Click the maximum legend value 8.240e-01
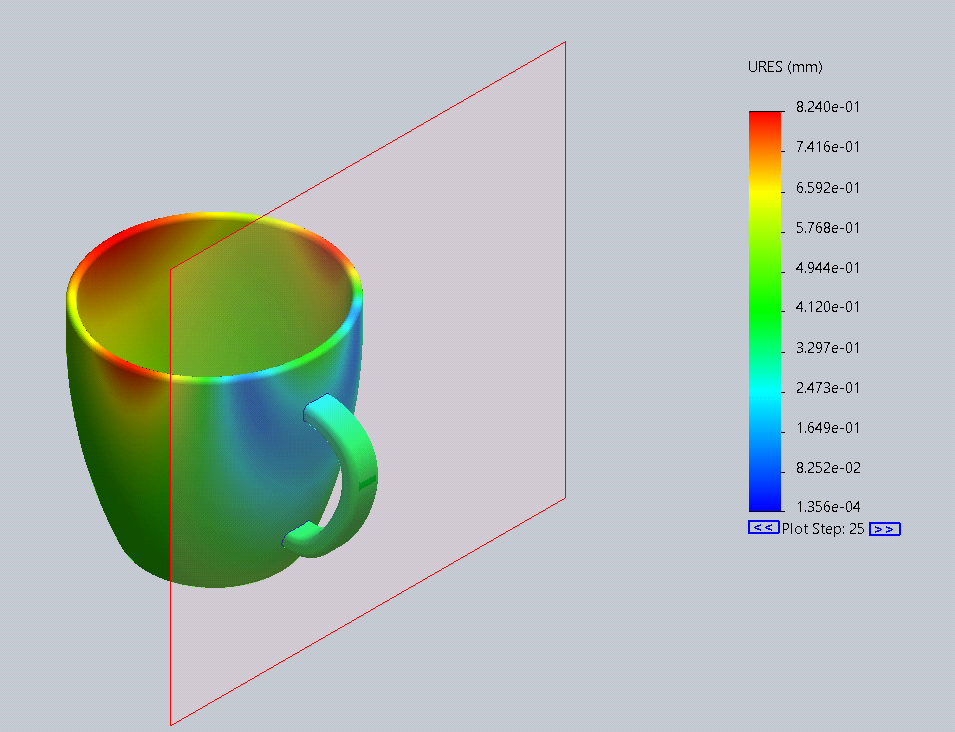 coord(828,107)
